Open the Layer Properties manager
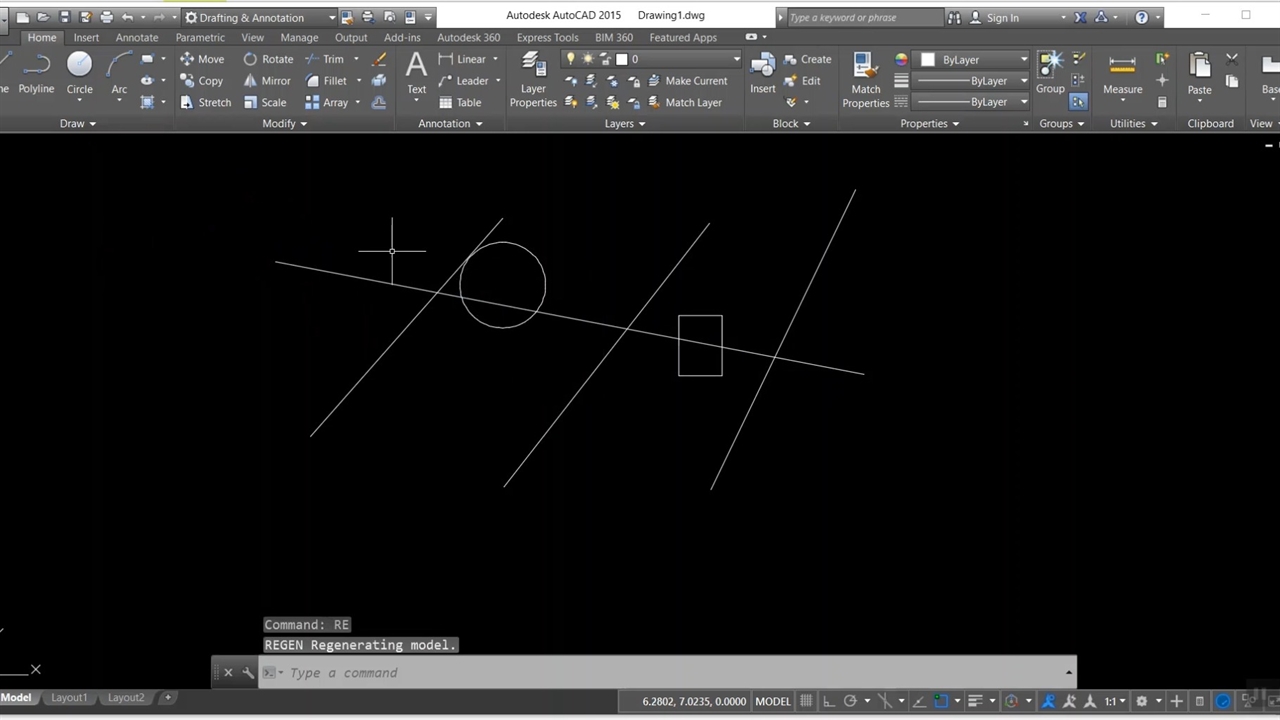This screenshot has width=1280, height=720. pyautogui.click(x=533, y=78)
